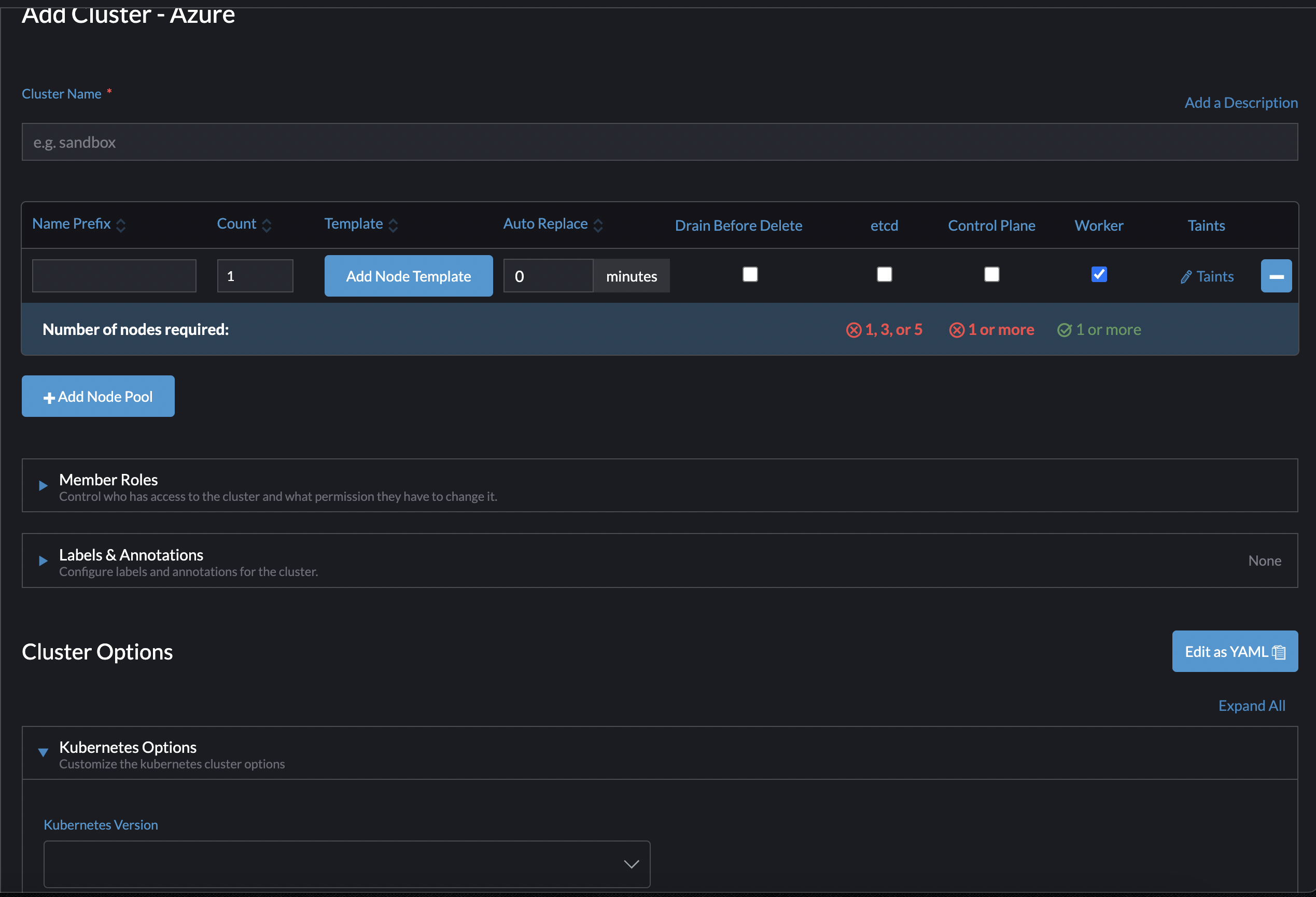
Task: Sort the table by Name Prefix
Action: (x=121, y=224)
